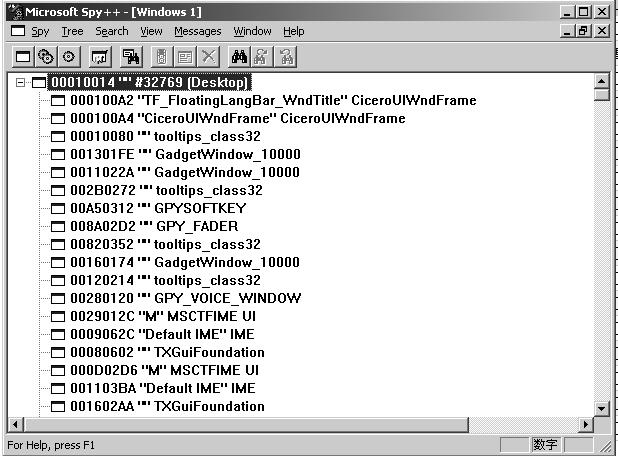Viewport: 618px width, 456px height.
Task: Click the horizontal scrollbar left arrow
Action: coord(15,424)
